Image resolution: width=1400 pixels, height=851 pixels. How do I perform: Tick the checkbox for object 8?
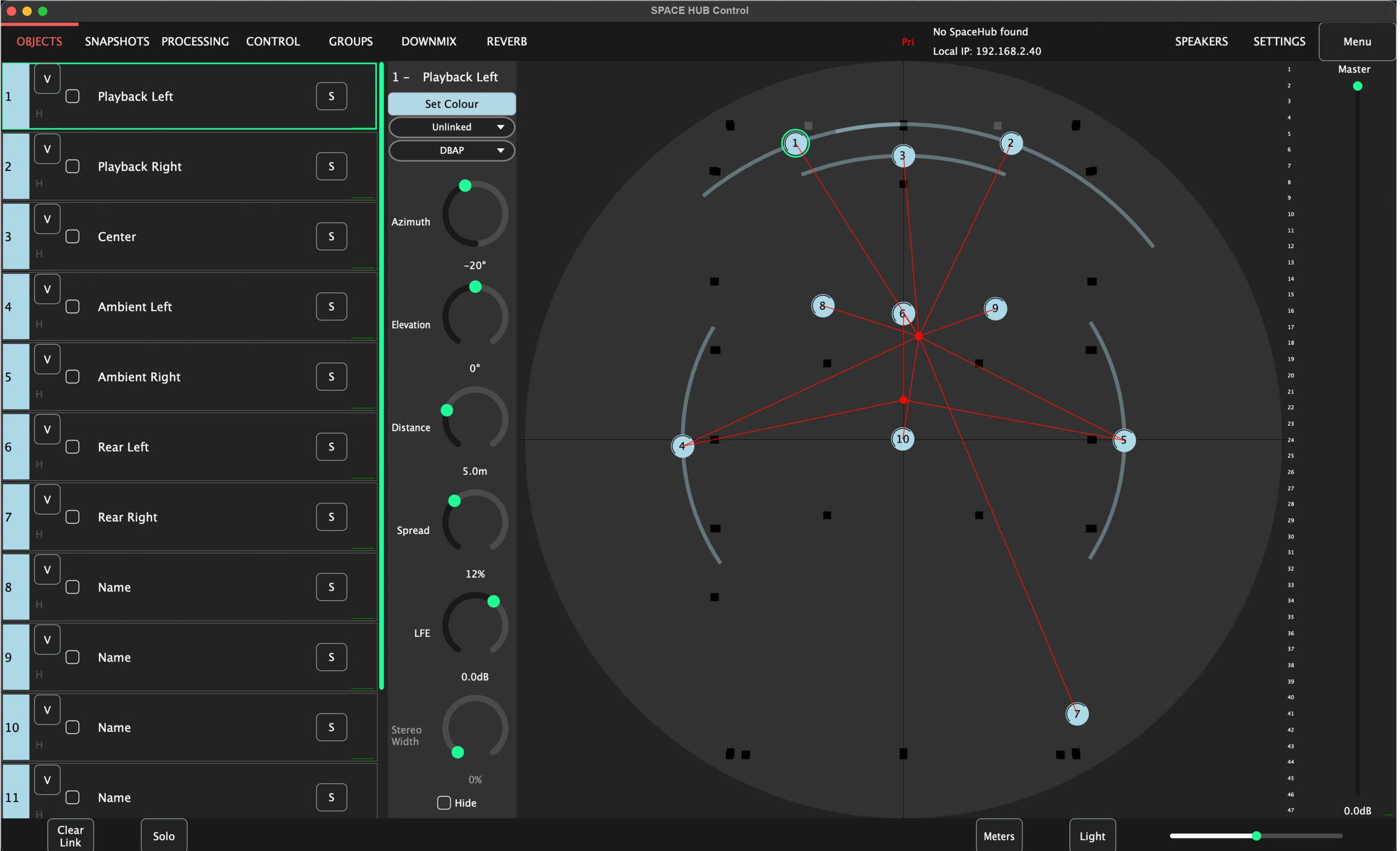tap(73, 587)
